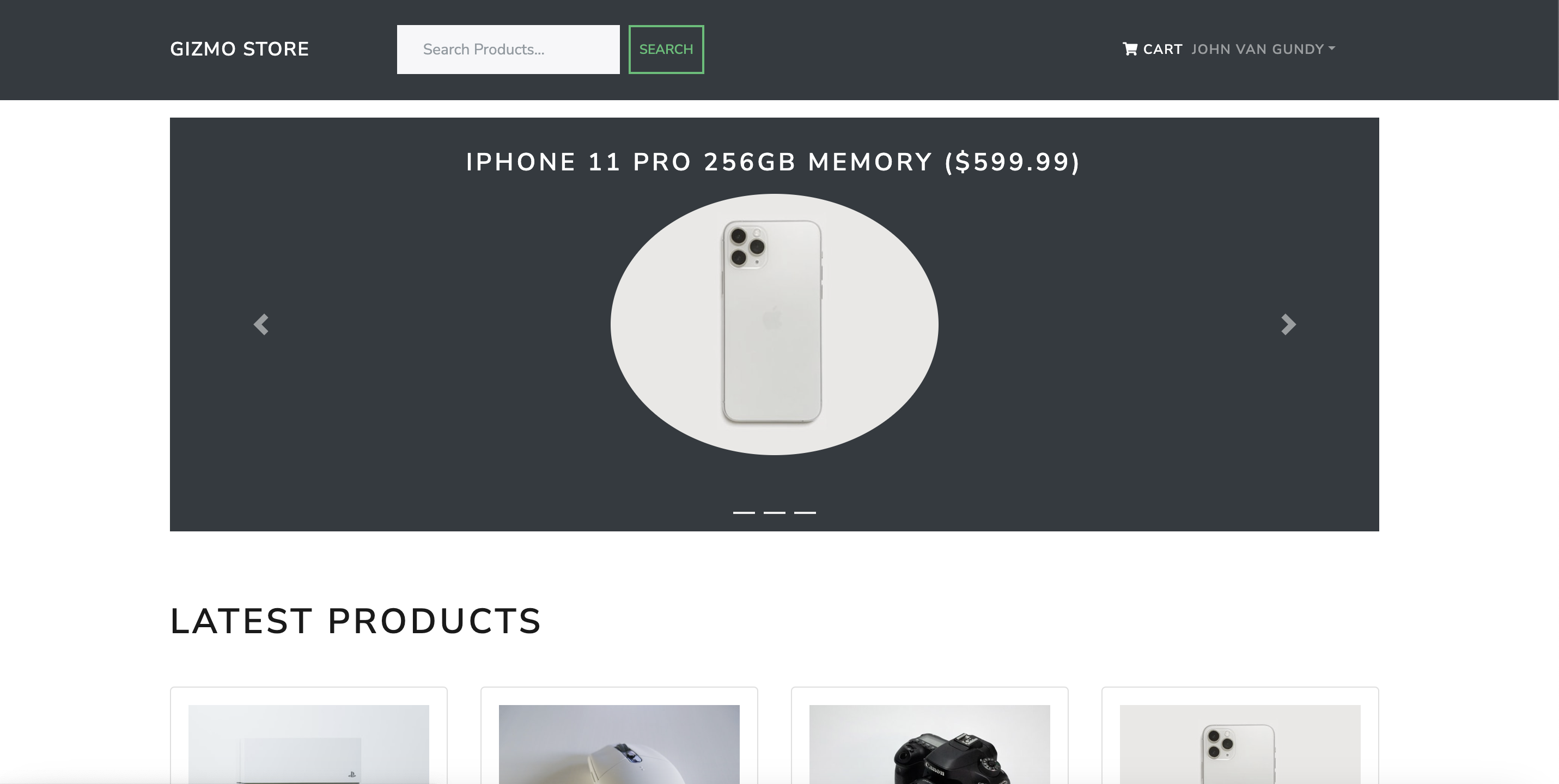Open the Canon camera product thumbnail

click(930, 744)
